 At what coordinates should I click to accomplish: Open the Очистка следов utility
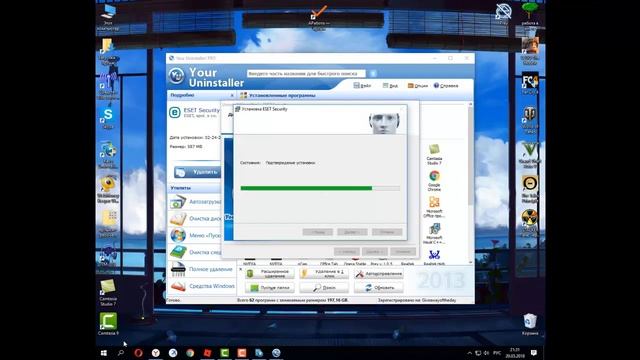pyautogui.click(x=195, y=252)
